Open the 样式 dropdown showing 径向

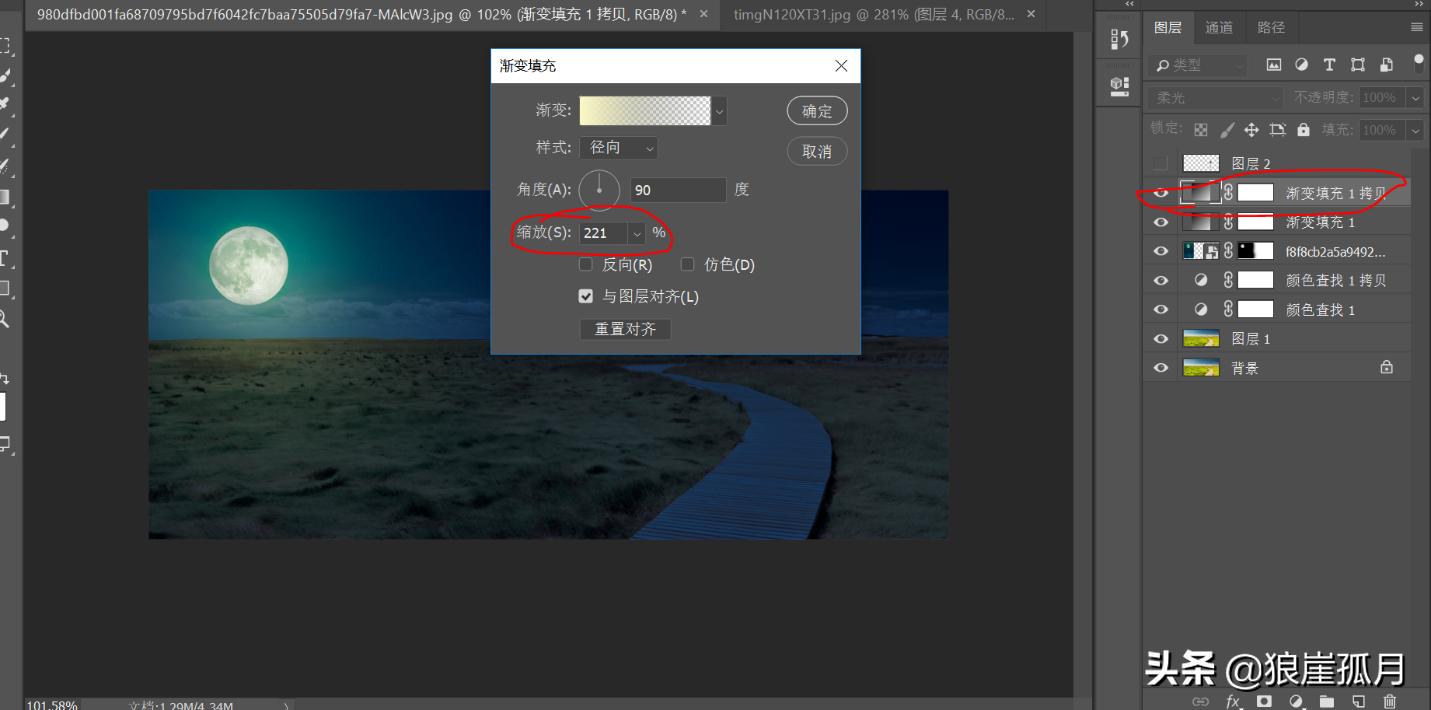pyautogui.click(x=617, y=147)
